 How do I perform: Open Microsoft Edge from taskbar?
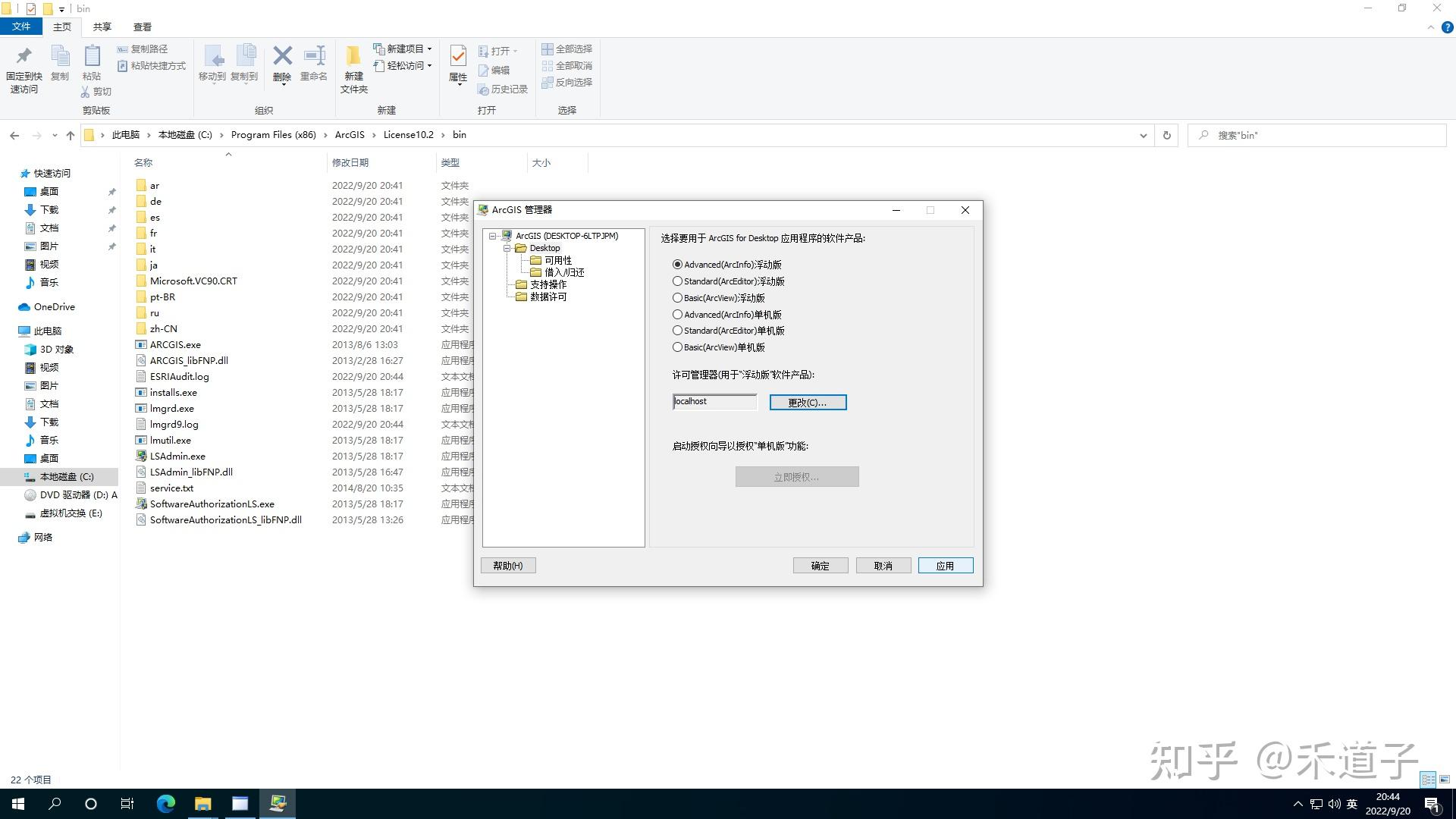point(165,804)
